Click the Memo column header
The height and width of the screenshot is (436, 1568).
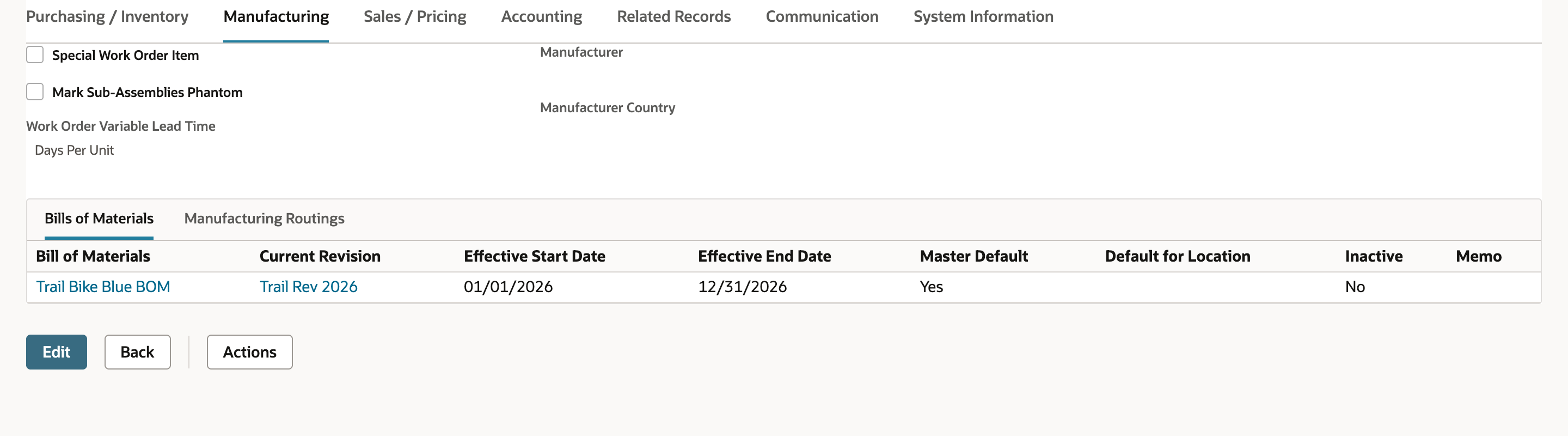(1479, 256)
